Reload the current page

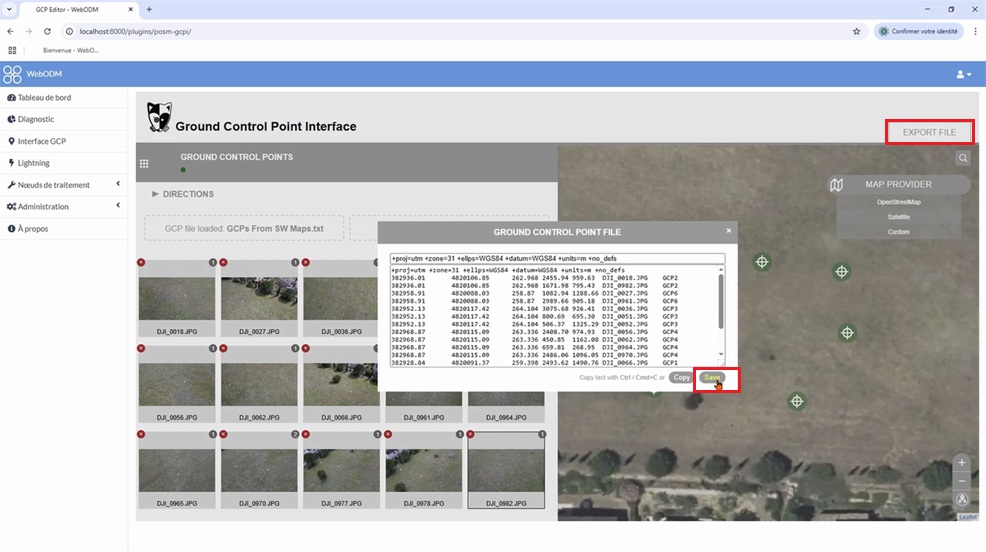click(x=47, y=31)
